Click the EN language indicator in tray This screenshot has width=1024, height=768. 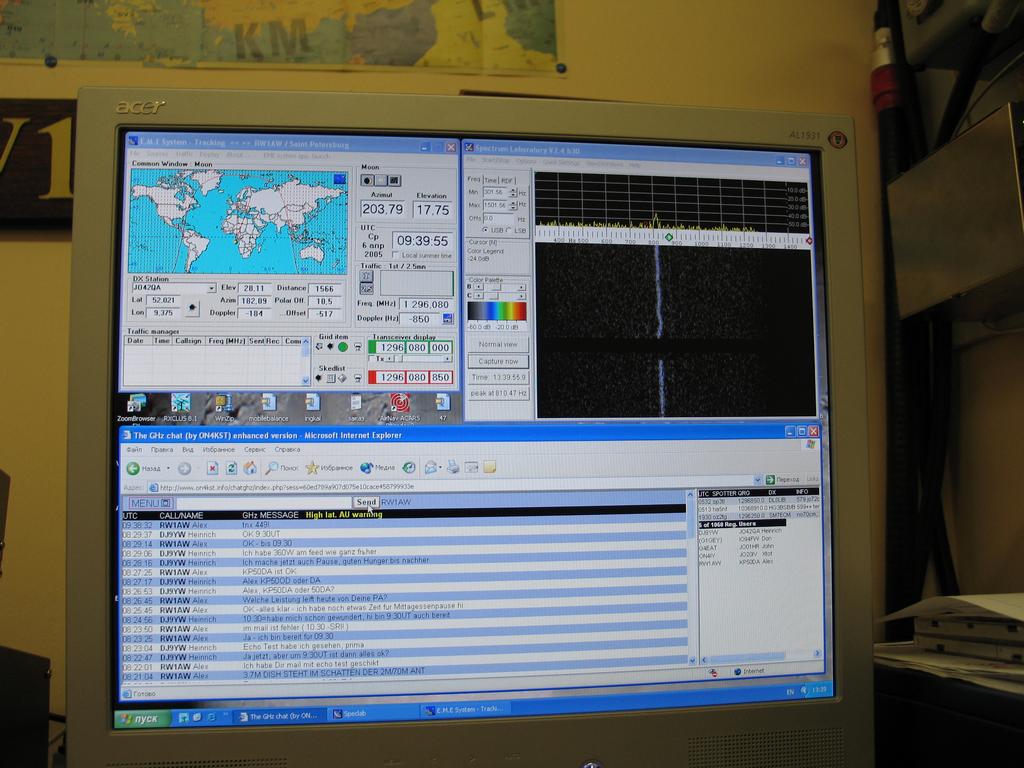pos(790,692)
